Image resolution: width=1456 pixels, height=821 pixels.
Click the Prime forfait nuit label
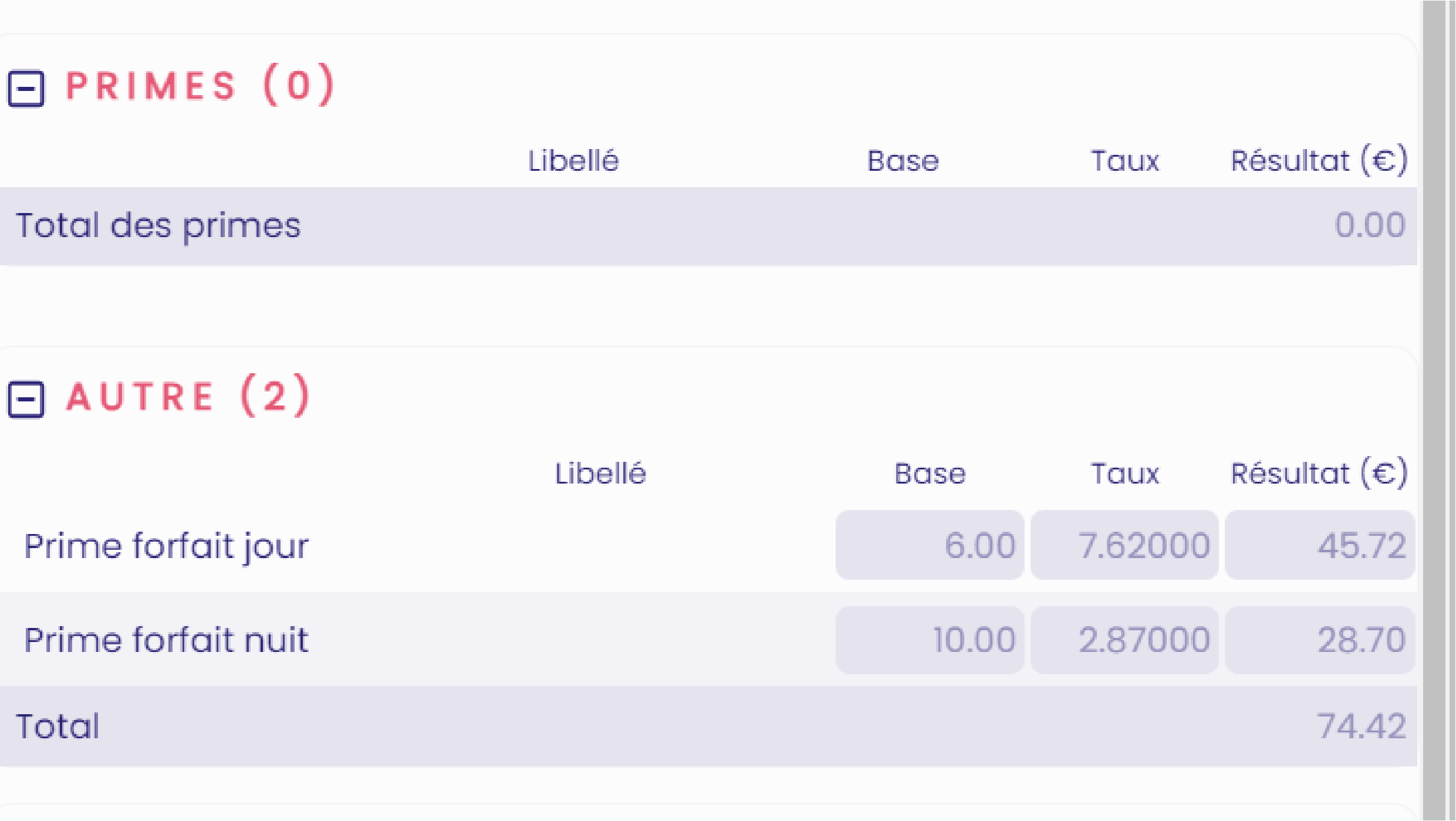pyautogui.click(x=166, y=640)
